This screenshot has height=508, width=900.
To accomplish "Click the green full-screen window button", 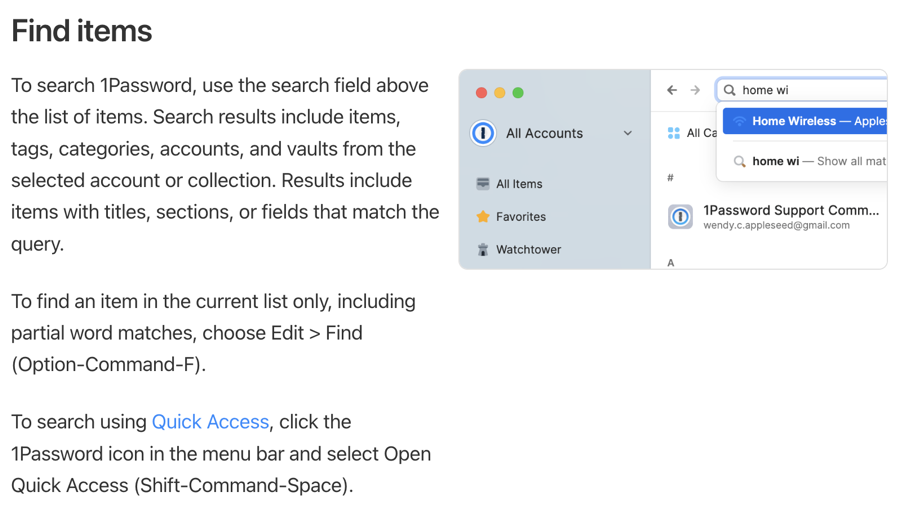I will (518, 93).
